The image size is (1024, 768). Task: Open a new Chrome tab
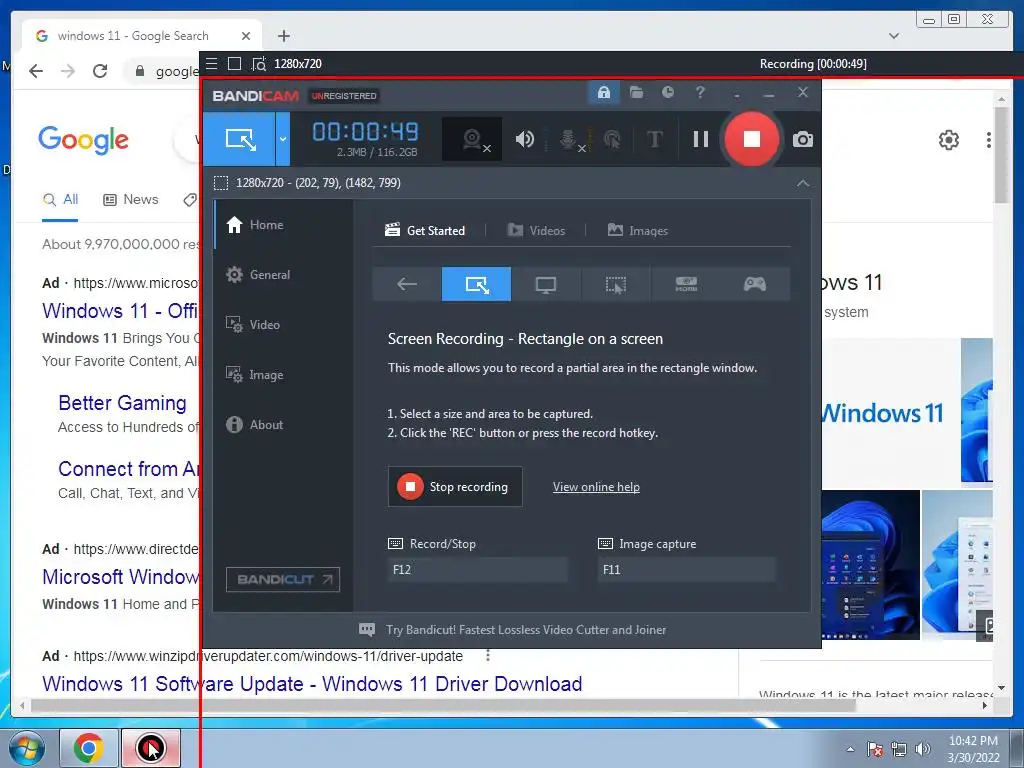283,36
